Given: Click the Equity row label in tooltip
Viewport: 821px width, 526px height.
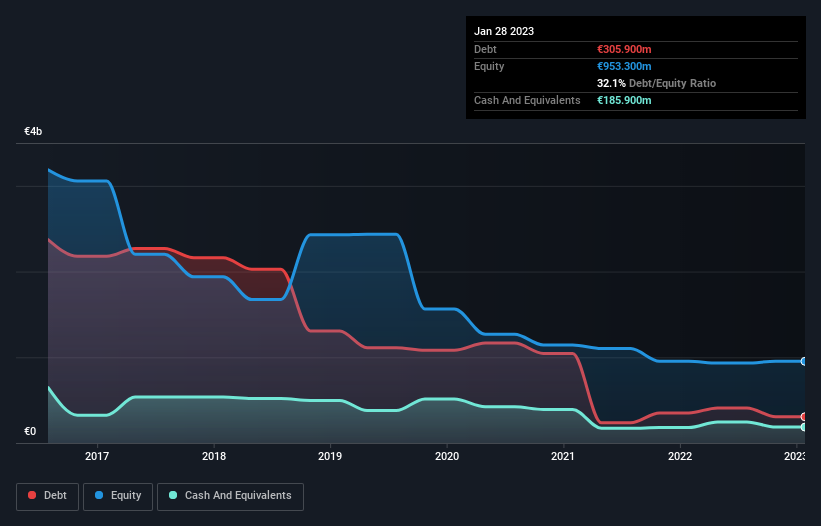Looking at the screenshot, I should point(489,66).
